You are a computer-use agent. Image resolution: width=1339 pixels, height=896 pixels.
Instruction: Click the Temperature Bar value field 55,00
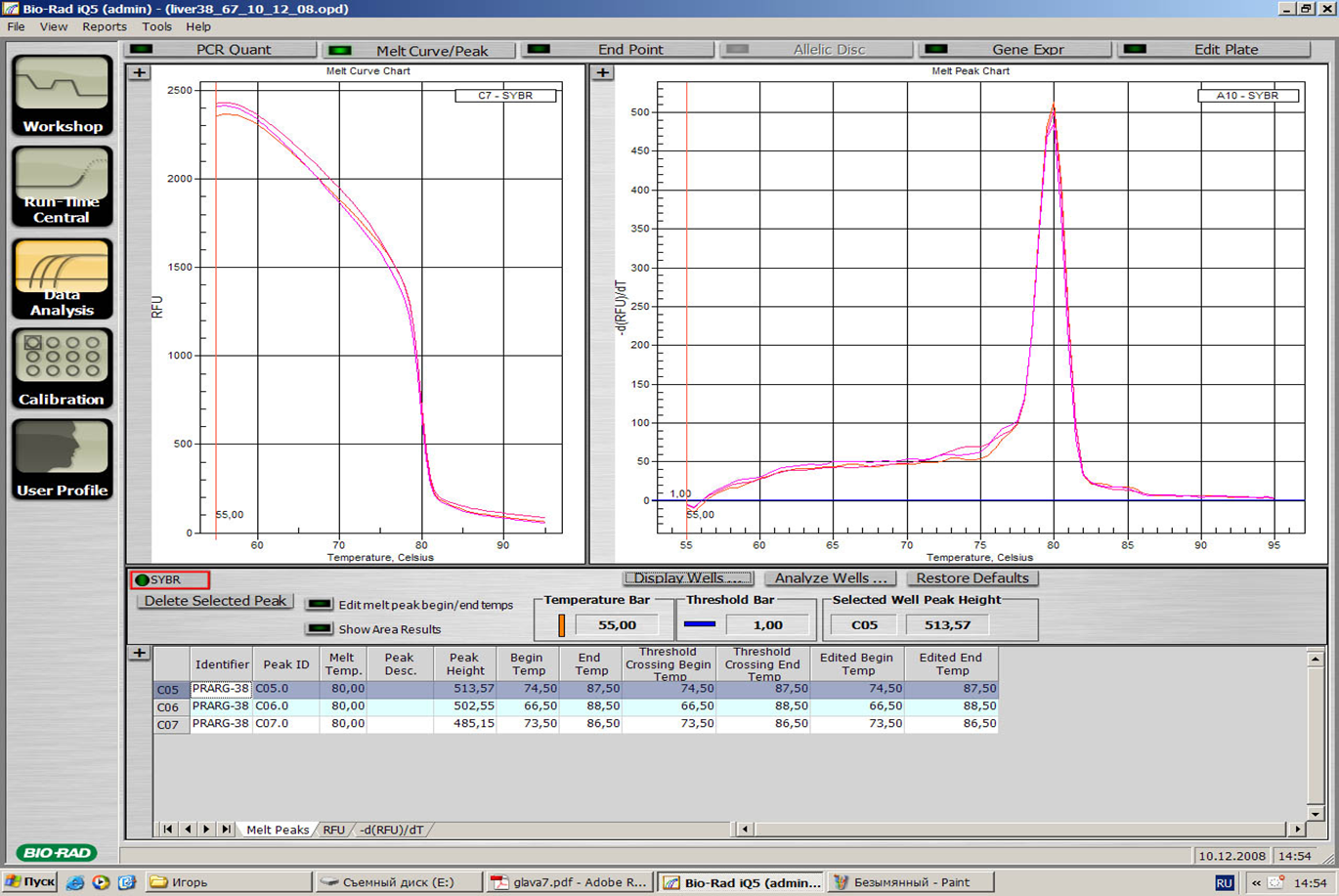pyautogui.click(x=617, y=624)
